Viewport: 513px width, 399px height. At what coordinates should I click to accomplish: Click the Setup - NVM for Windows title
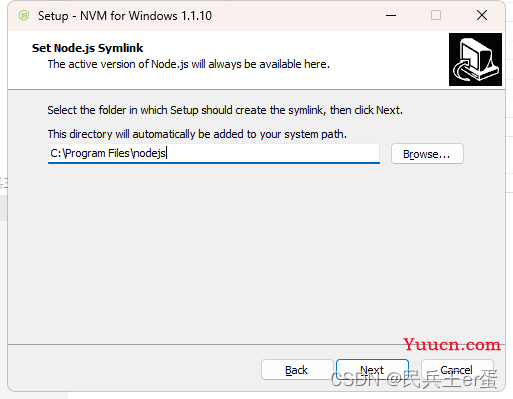[x=125, y=16]
